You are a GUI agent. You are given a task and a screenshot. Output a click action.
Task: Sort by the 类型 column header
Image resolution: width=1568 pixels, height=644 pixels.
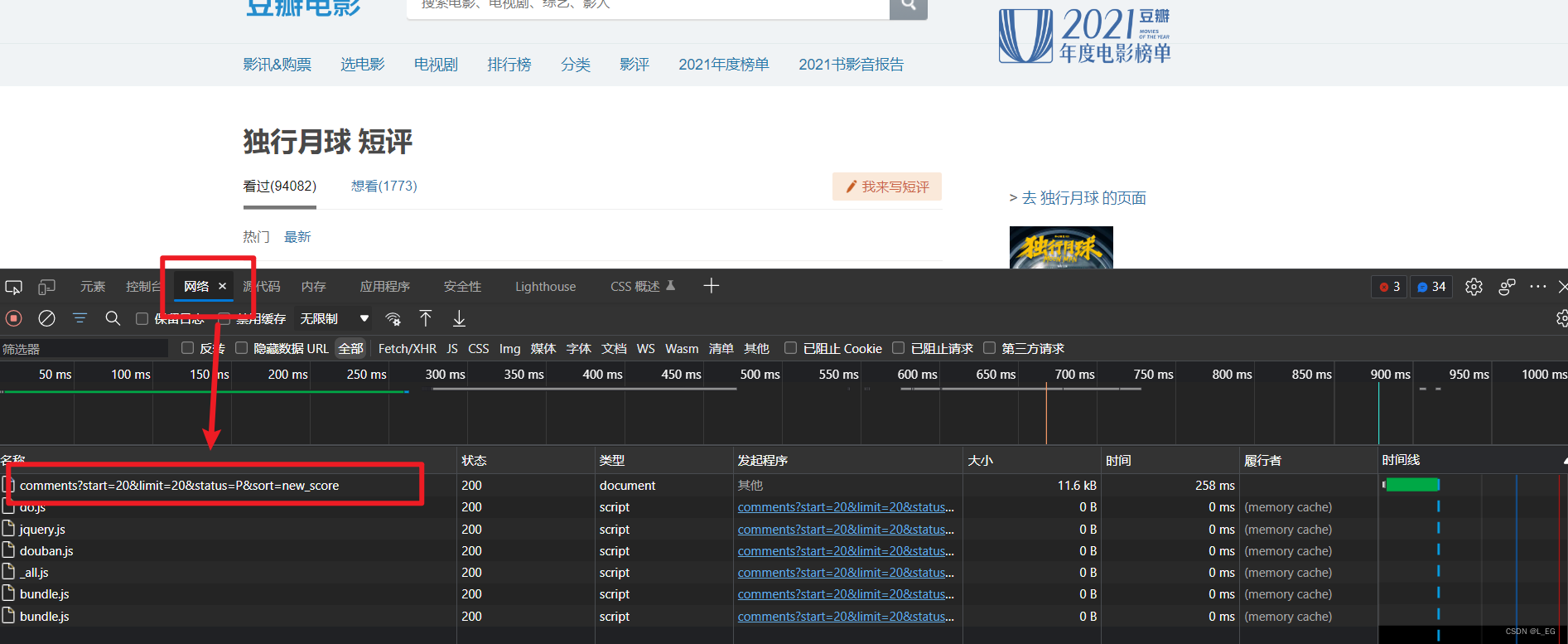pyautogui.click(x=663, y=460)
